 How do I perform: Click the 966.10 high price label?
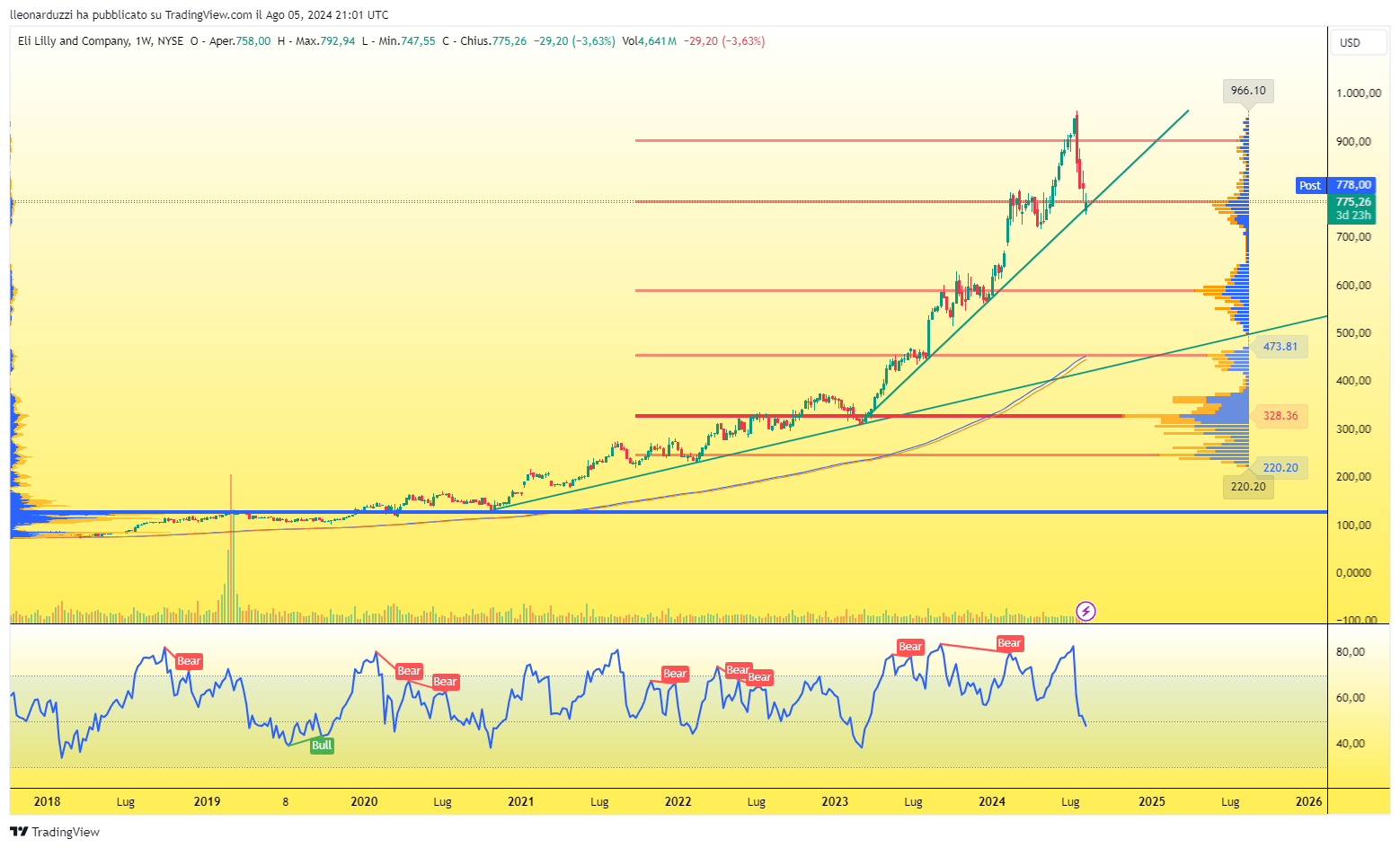[x=1248, y=90]
